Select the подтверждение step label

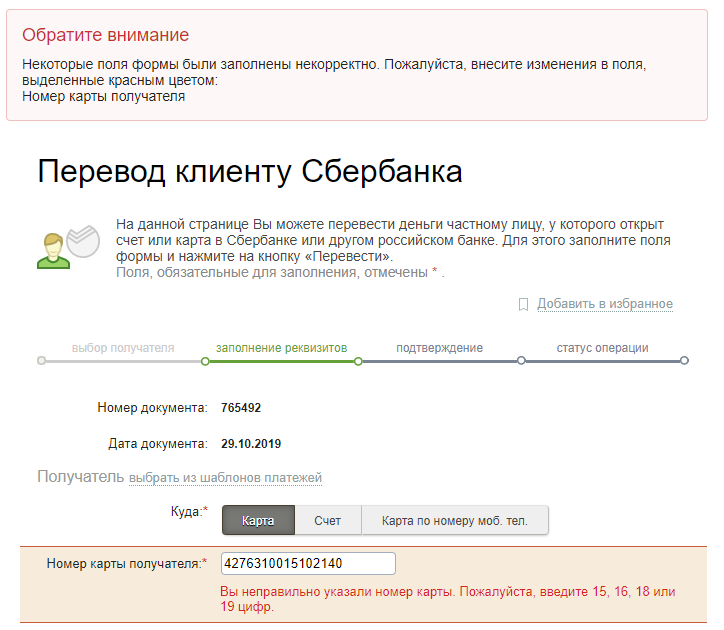(440, 348)
